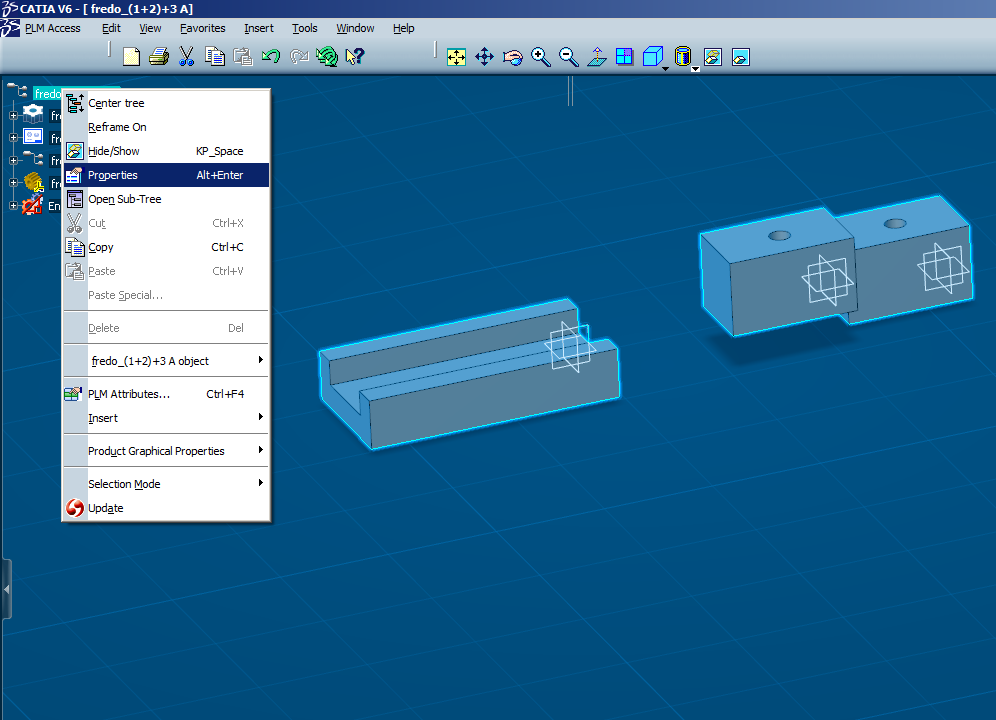
Task: Click the Zoom In magnifier icon
Action: coord(541,57)
